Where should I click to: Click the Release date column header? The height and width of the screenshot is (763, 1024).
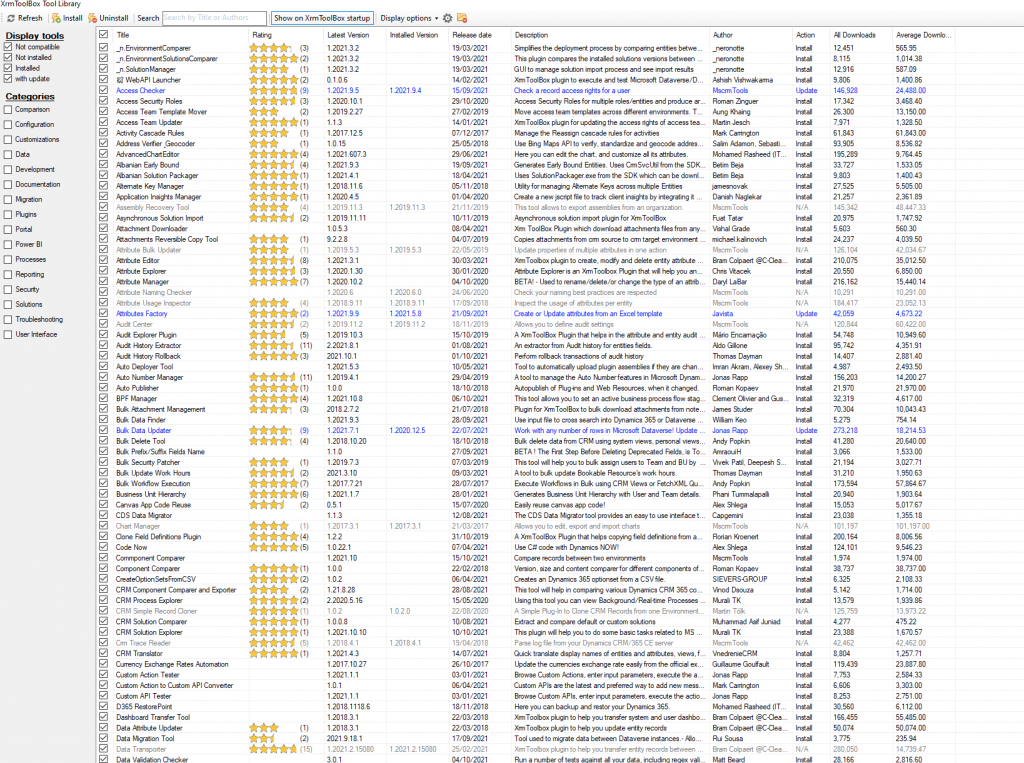(471, 35)
